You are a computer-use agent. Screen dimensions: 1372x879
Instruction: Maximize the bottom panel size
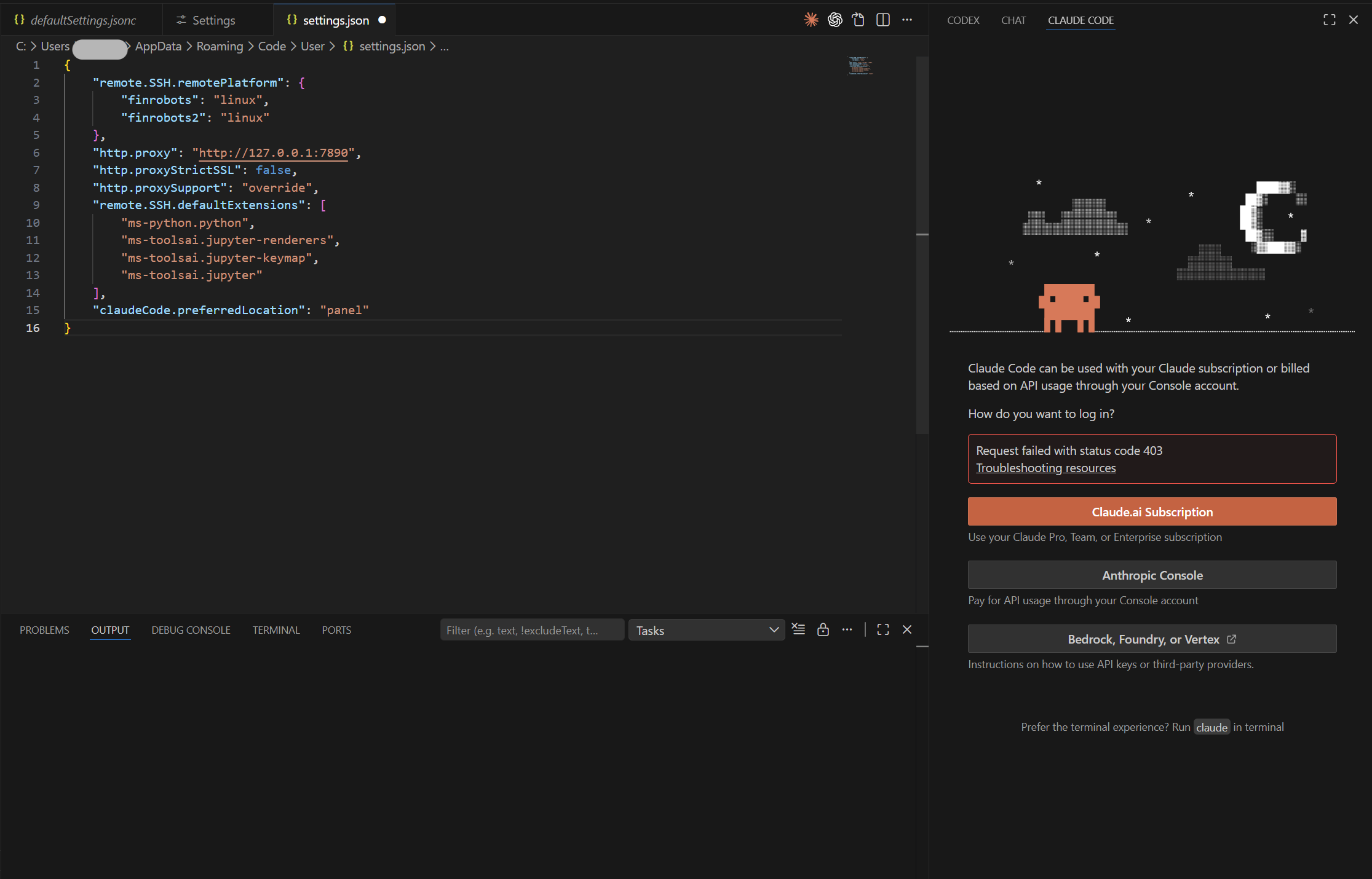click(x=883, y=629)
